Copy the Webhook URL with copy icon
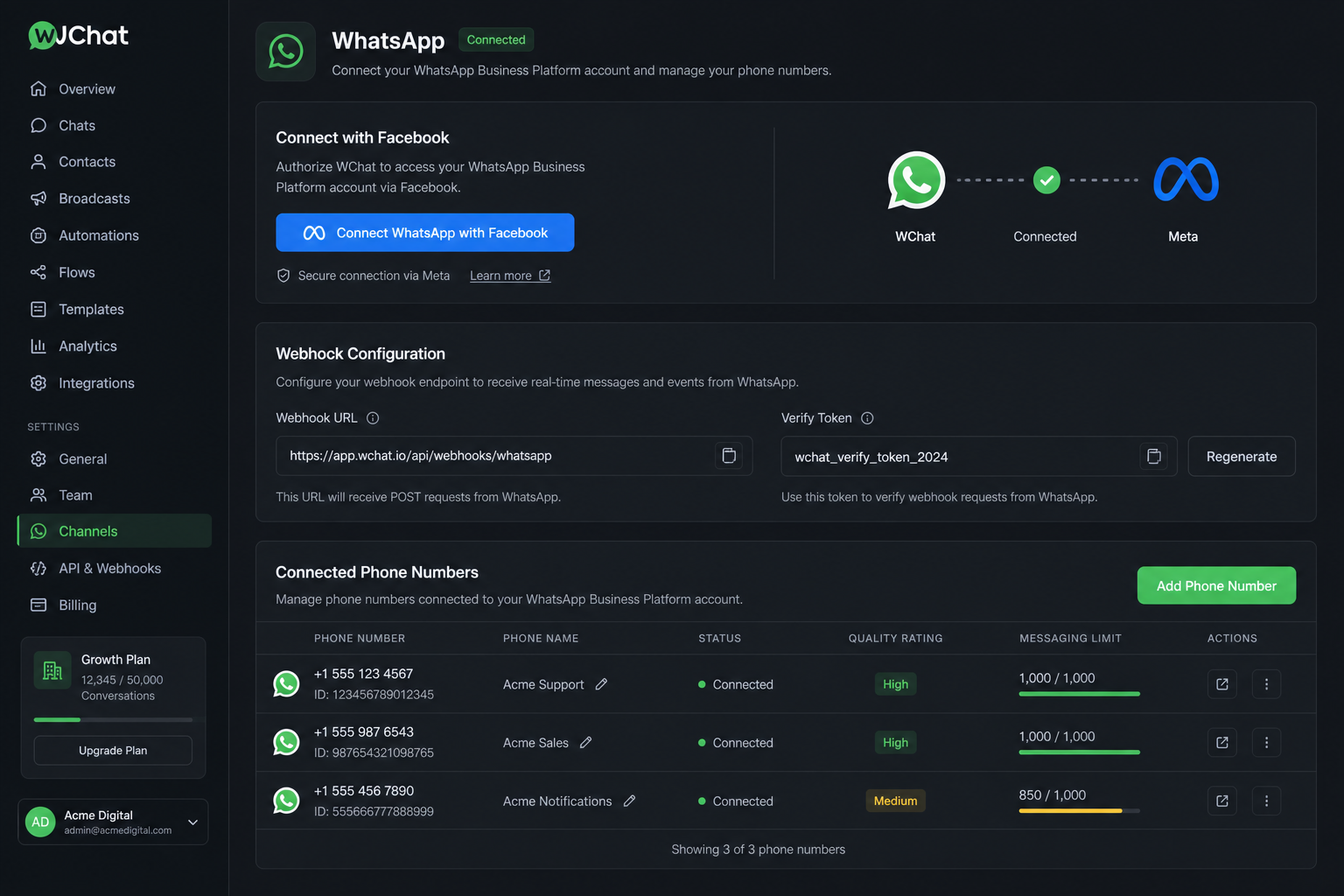The image size is (1344, 896). pyautogui.click(x=729, y=456)
